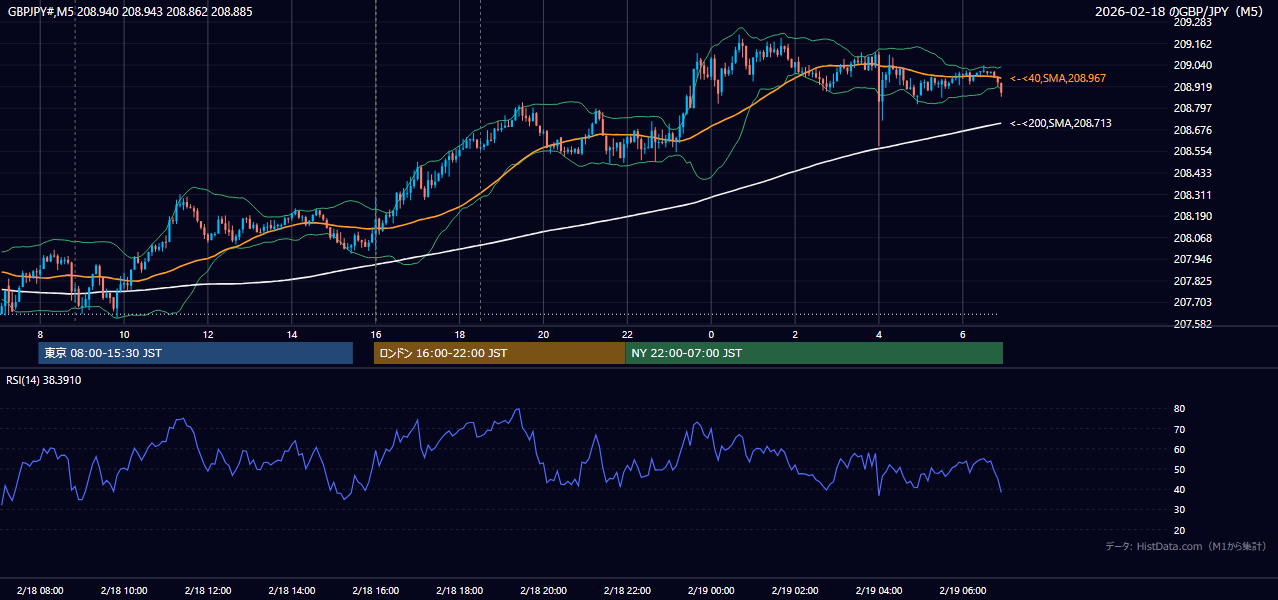Click the 2/18 20:00 date axis label
The image size is (1278, 600).
click(x=544, y=590)
